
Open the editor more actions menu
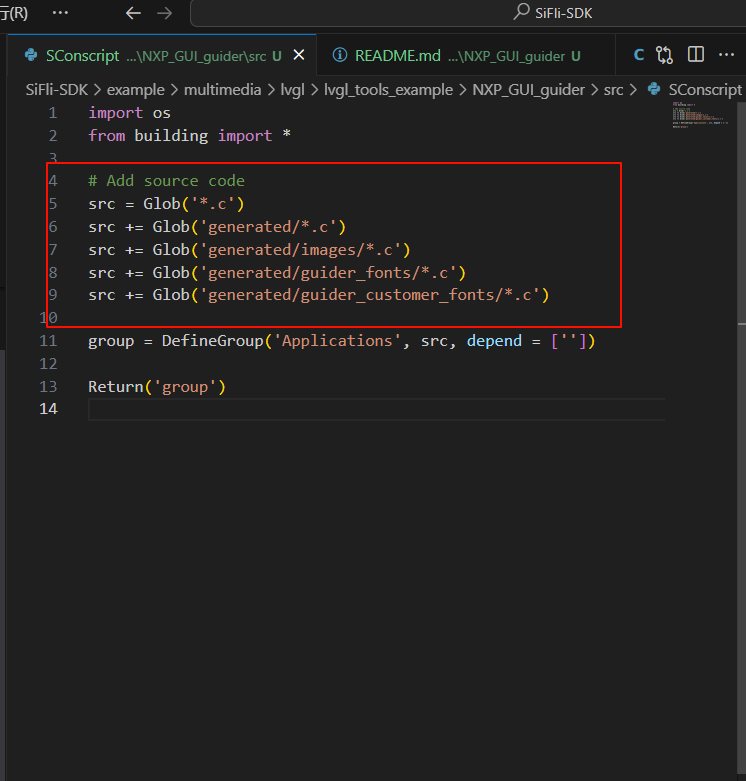pyautogui.click(x=727, y=55)
